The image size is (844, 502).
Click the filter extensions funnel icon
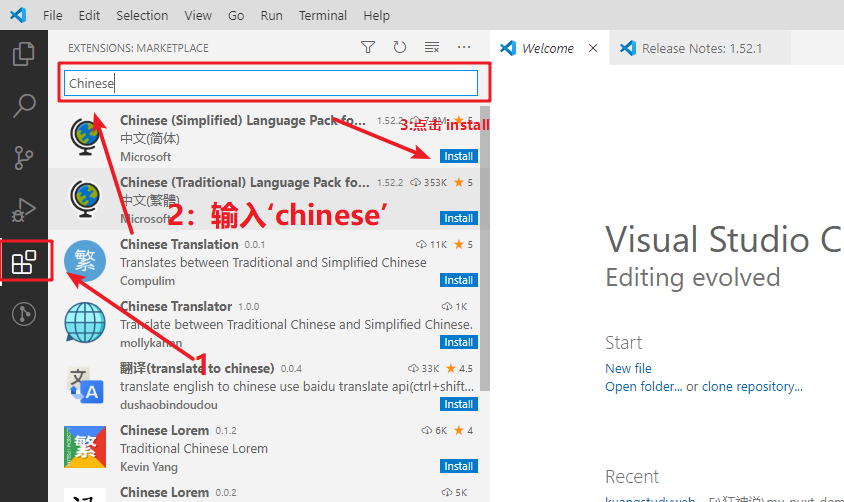click(368, 47)
